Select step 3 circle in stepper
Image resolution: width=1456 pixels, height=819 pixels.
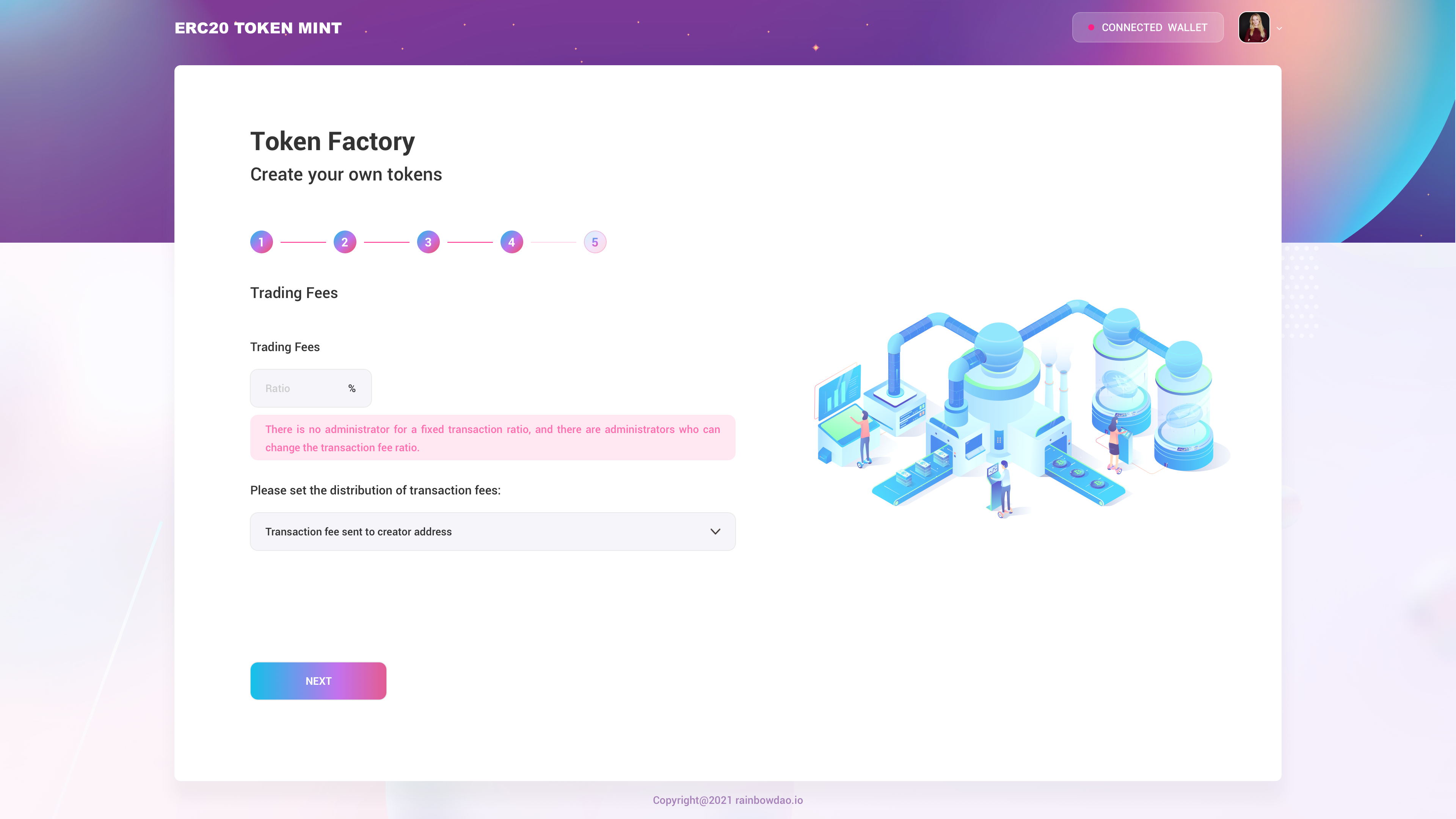[x=428, y=242]
